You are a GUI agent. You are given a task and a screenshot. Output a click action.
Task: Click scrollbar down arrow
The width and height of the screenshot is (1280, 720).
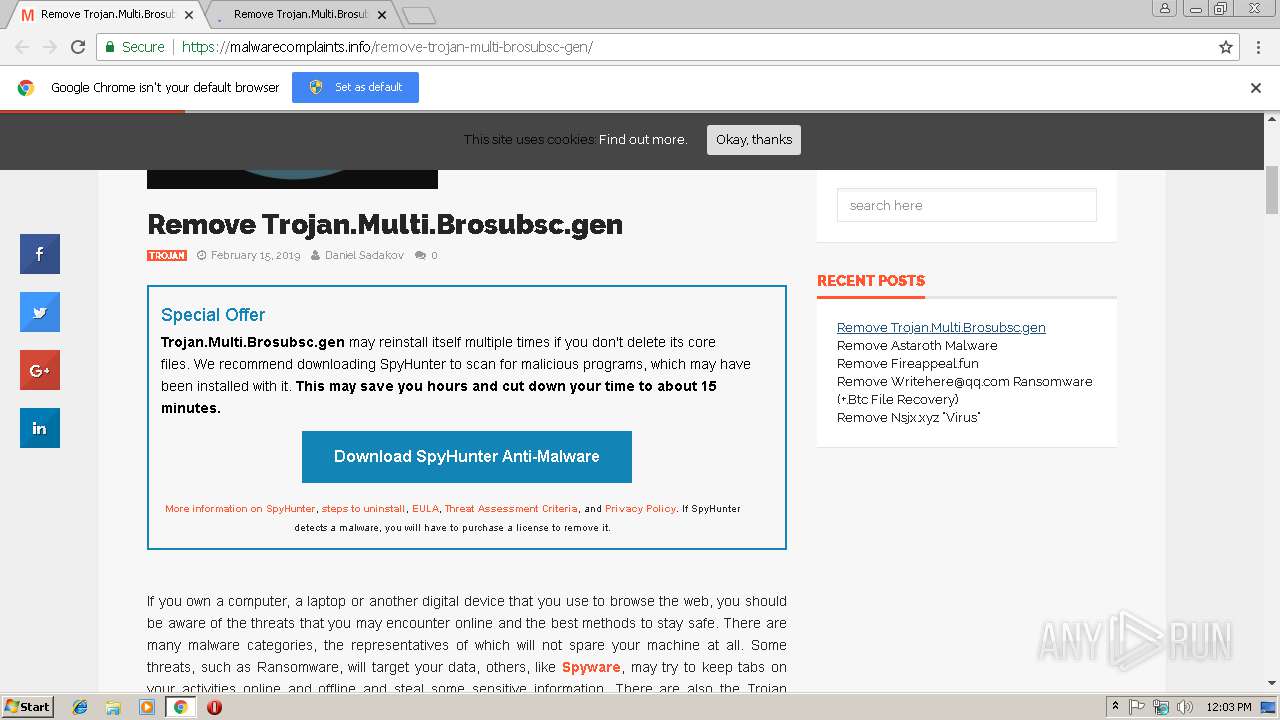coord(1272,684)
